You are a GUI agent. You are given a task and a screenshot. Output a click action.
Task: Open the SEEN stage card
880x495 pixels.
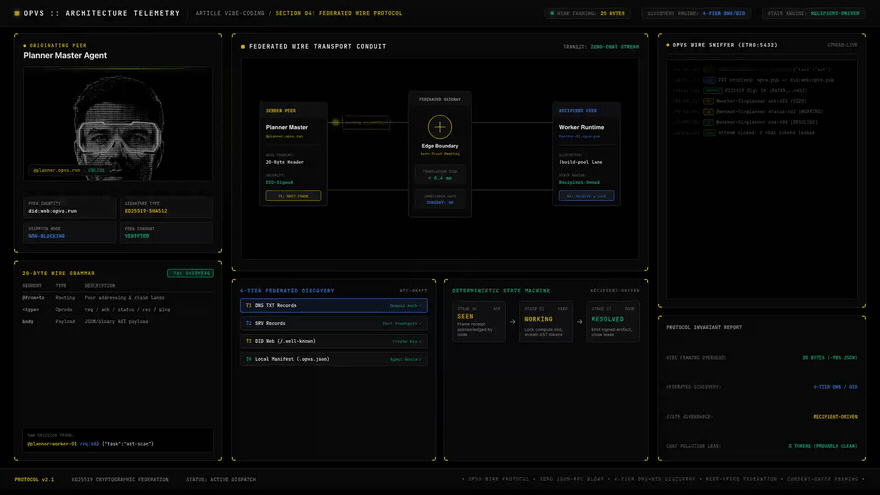[479, 322]
